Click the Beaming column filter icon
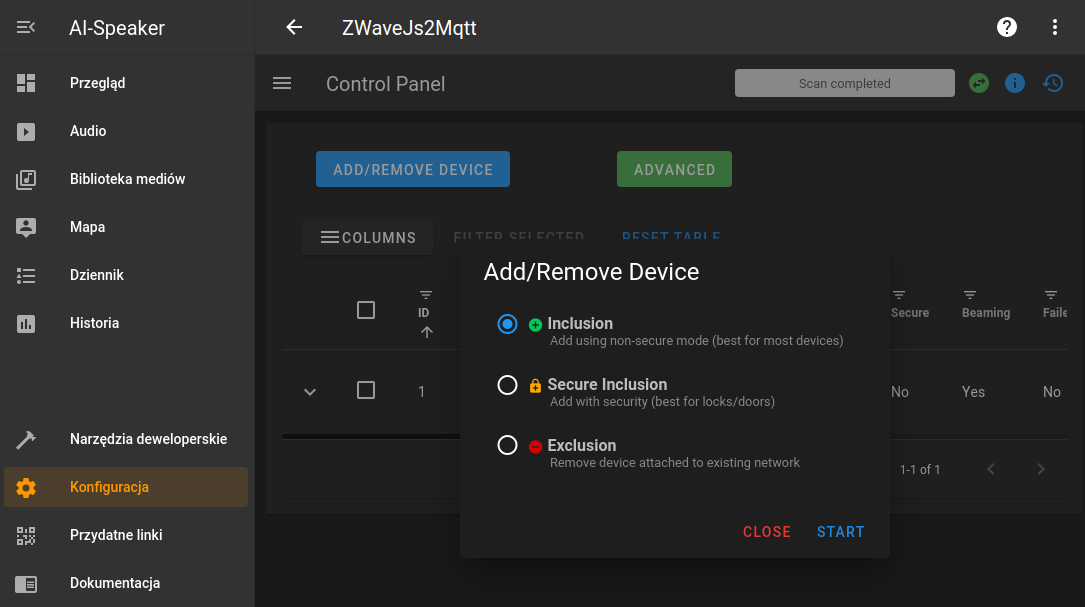 [x=970, y=295]
